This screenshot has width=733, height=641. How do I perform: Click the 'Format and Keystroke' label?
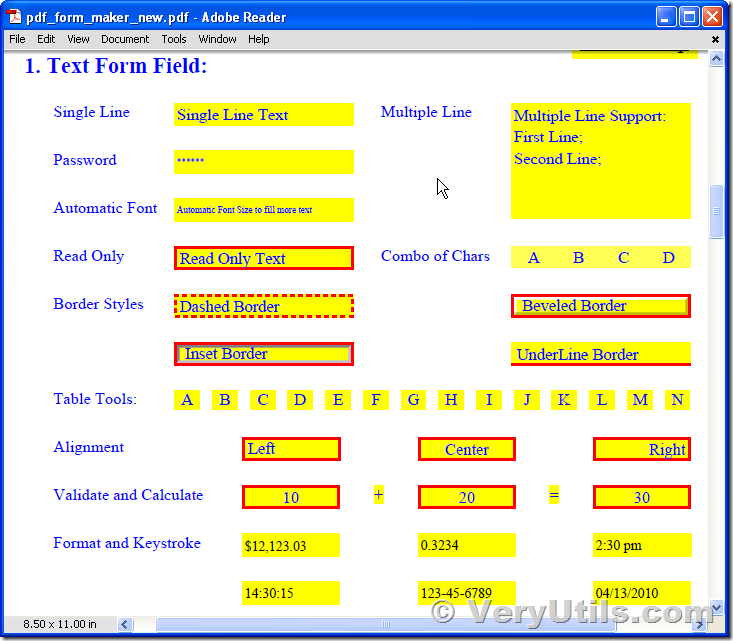127,543
